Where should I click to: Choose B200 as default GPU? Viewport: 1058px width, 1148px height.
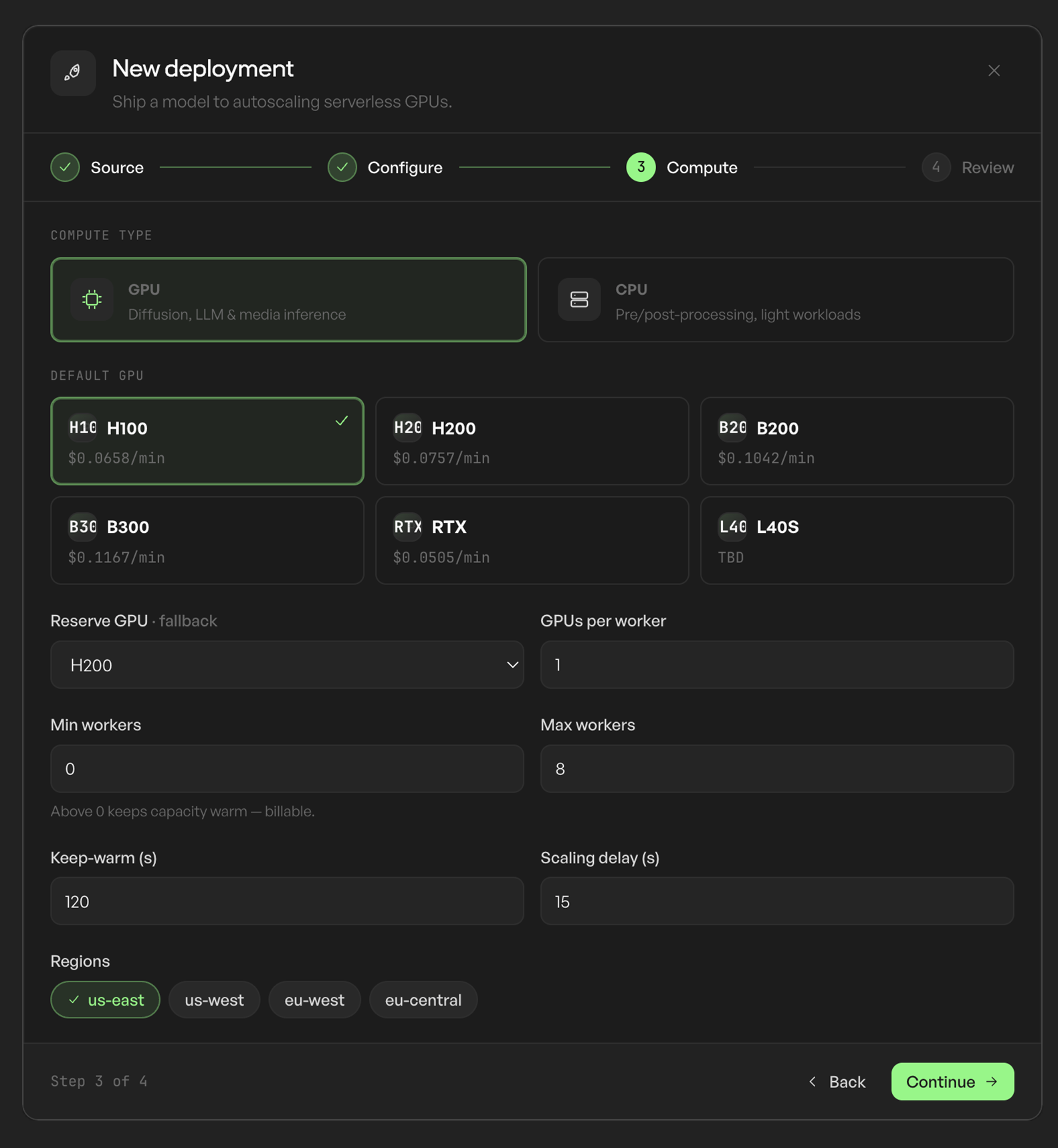click(857, 441)
